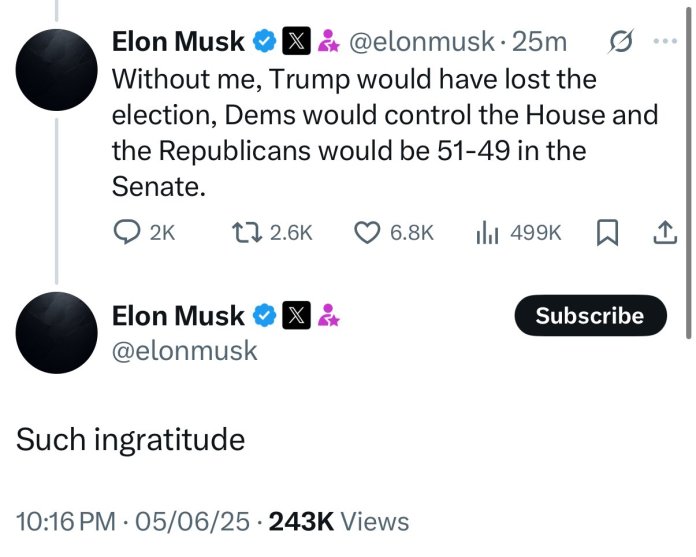Open Grok icon on the top tweet
This screenshot has width=696, height=557.
click(x=619, y=42)
